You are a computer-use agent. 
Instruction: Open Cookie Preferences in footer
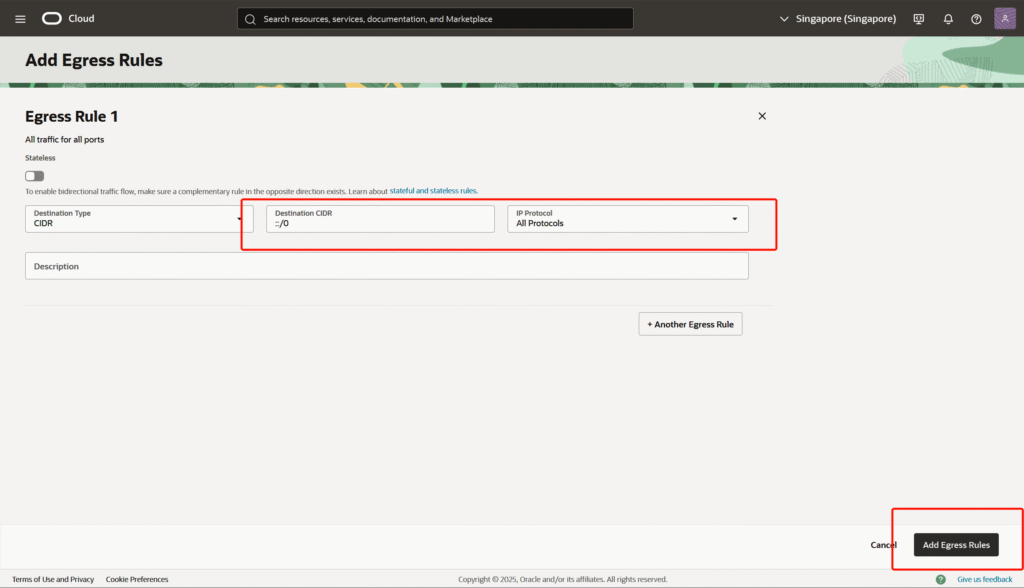[x=137, y=579]
